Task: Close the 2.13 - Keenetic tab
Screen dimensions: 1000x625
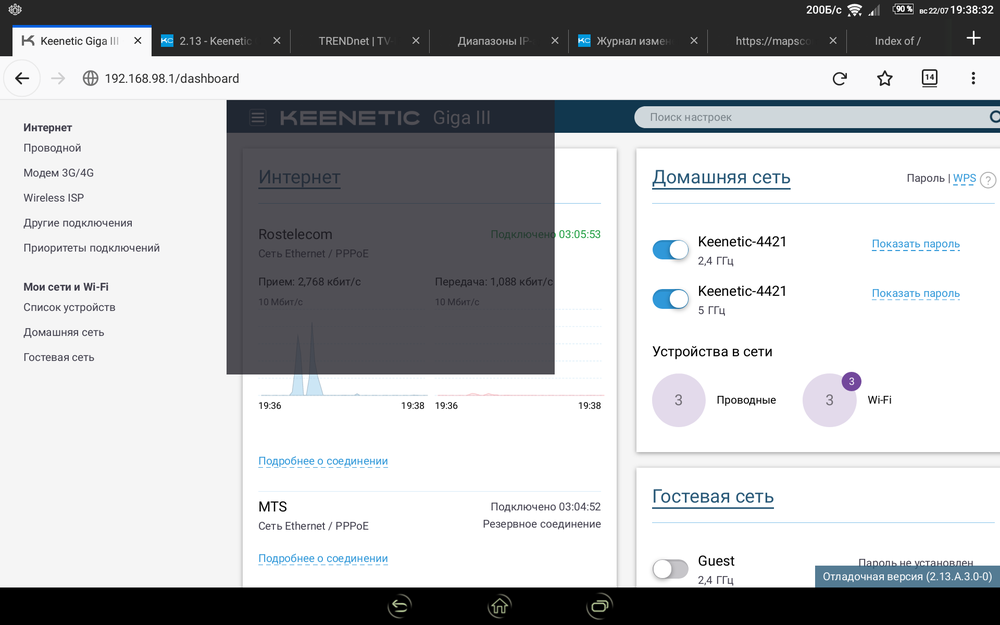Action: coord(277,41)
